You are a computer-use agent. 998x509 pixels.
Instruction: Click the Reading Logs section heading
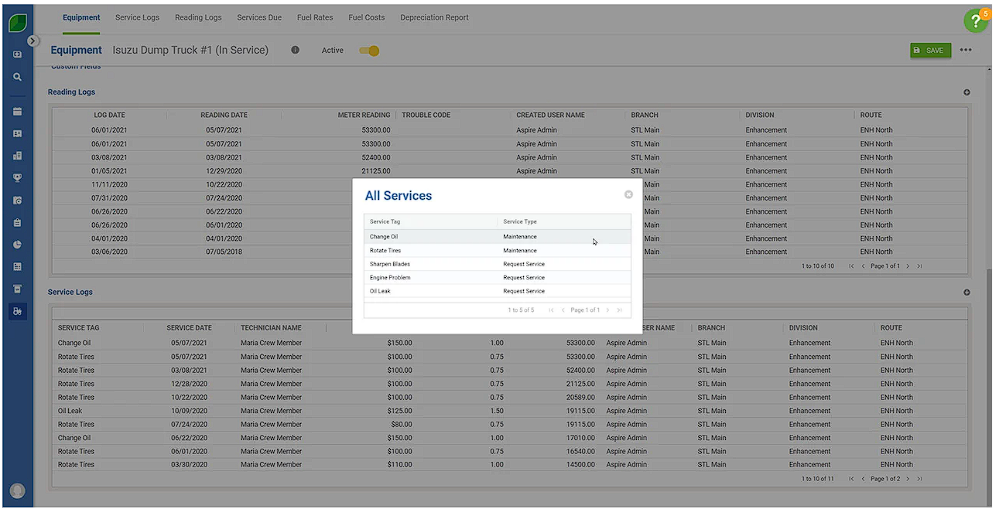(71, 92)
